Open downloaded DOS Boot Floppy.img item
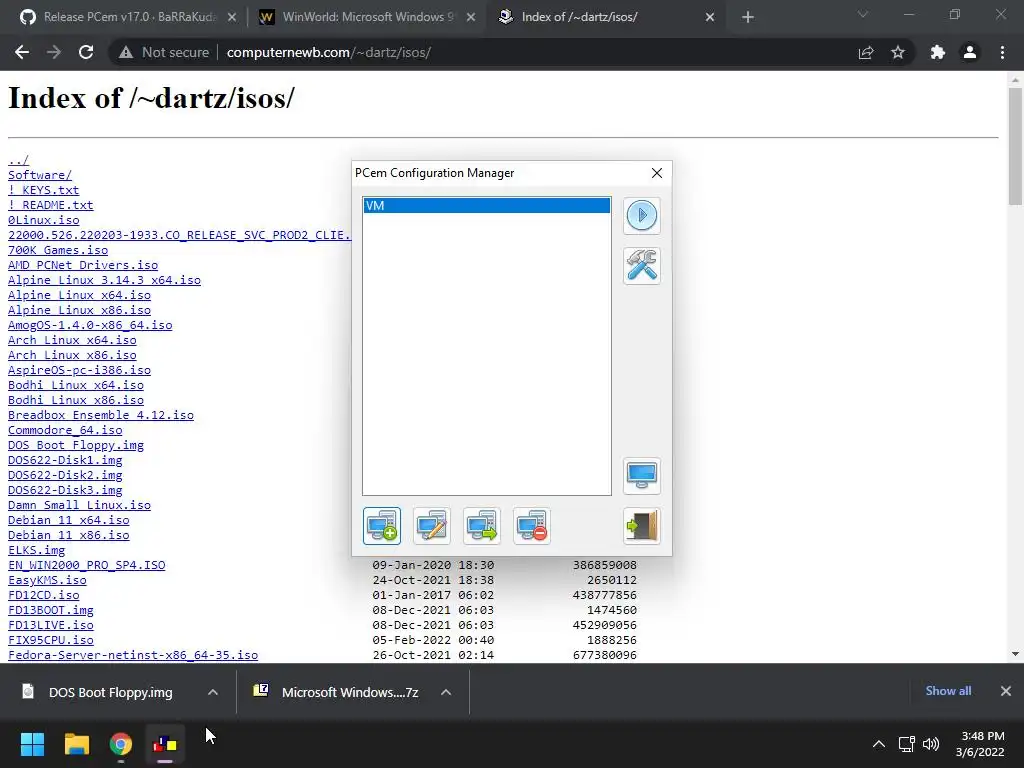 coord(98,692)
